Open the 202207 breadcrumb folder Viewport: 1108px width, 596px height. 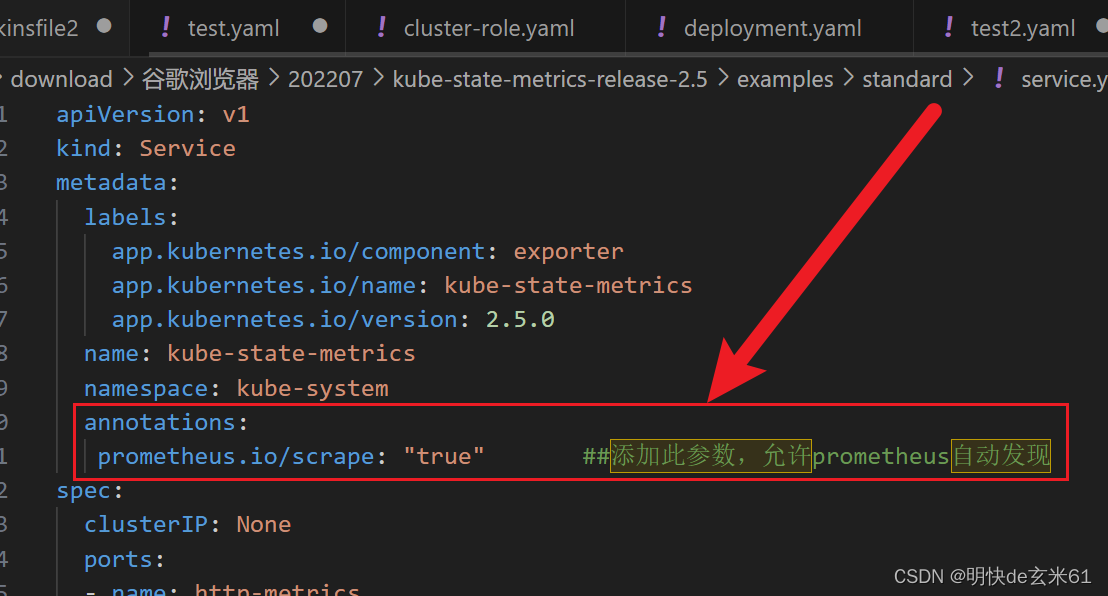(x=325, y=79)
